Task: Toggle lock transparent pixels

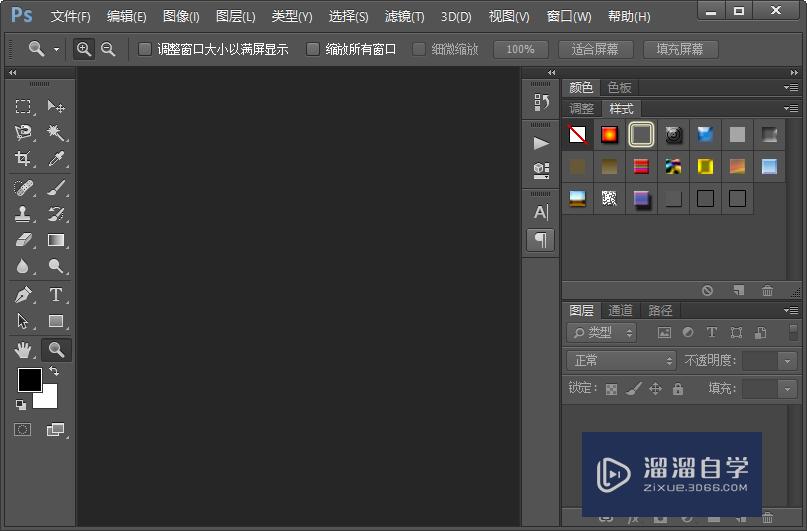Action: point(611,389)
